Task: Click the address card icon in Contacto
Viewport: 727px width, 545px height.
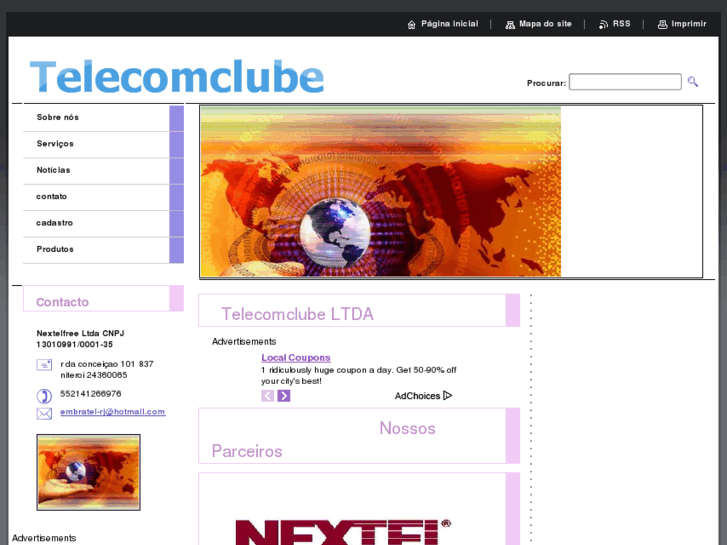Action: [x=44, y=365]
